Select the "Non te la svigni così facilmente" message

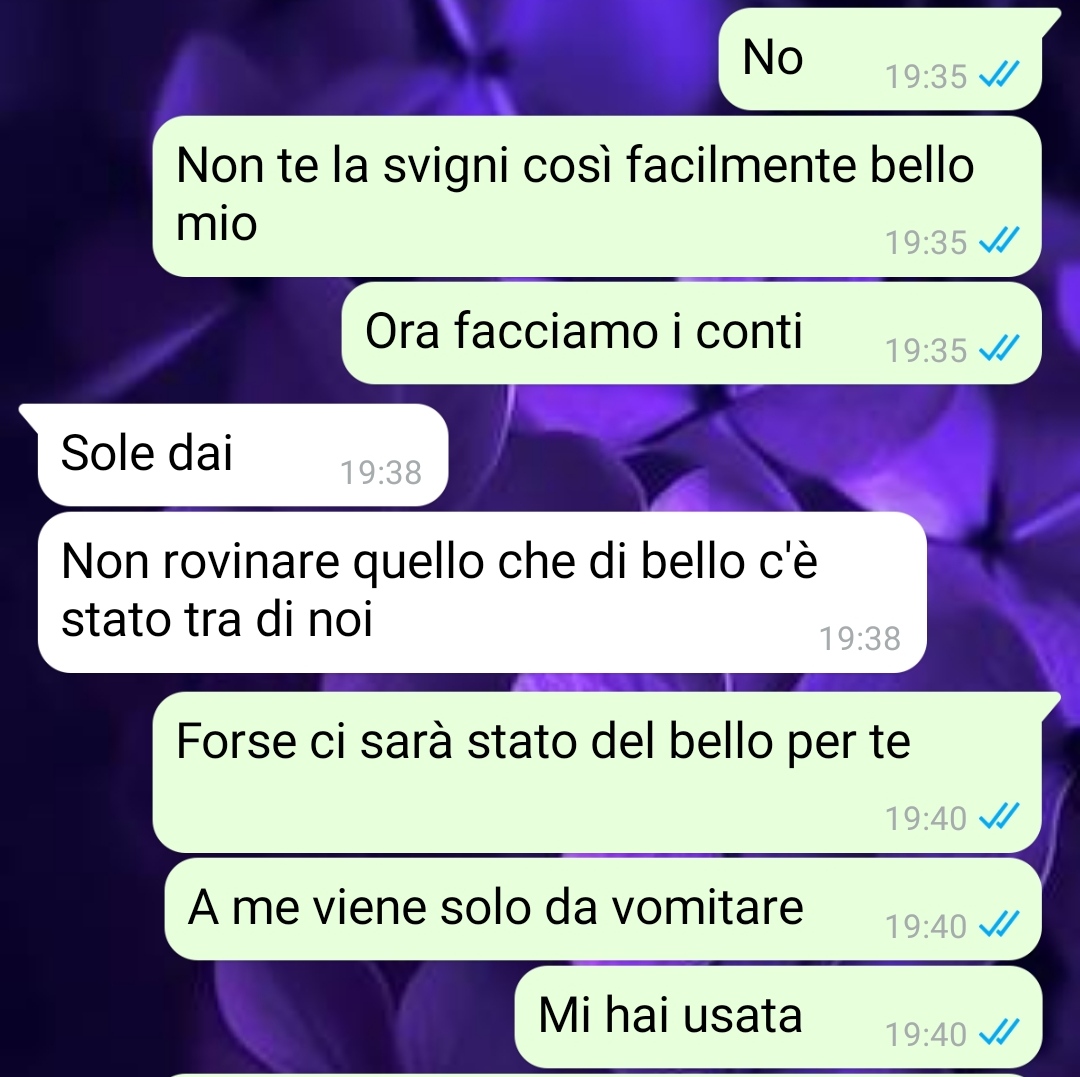pos(596,196)
